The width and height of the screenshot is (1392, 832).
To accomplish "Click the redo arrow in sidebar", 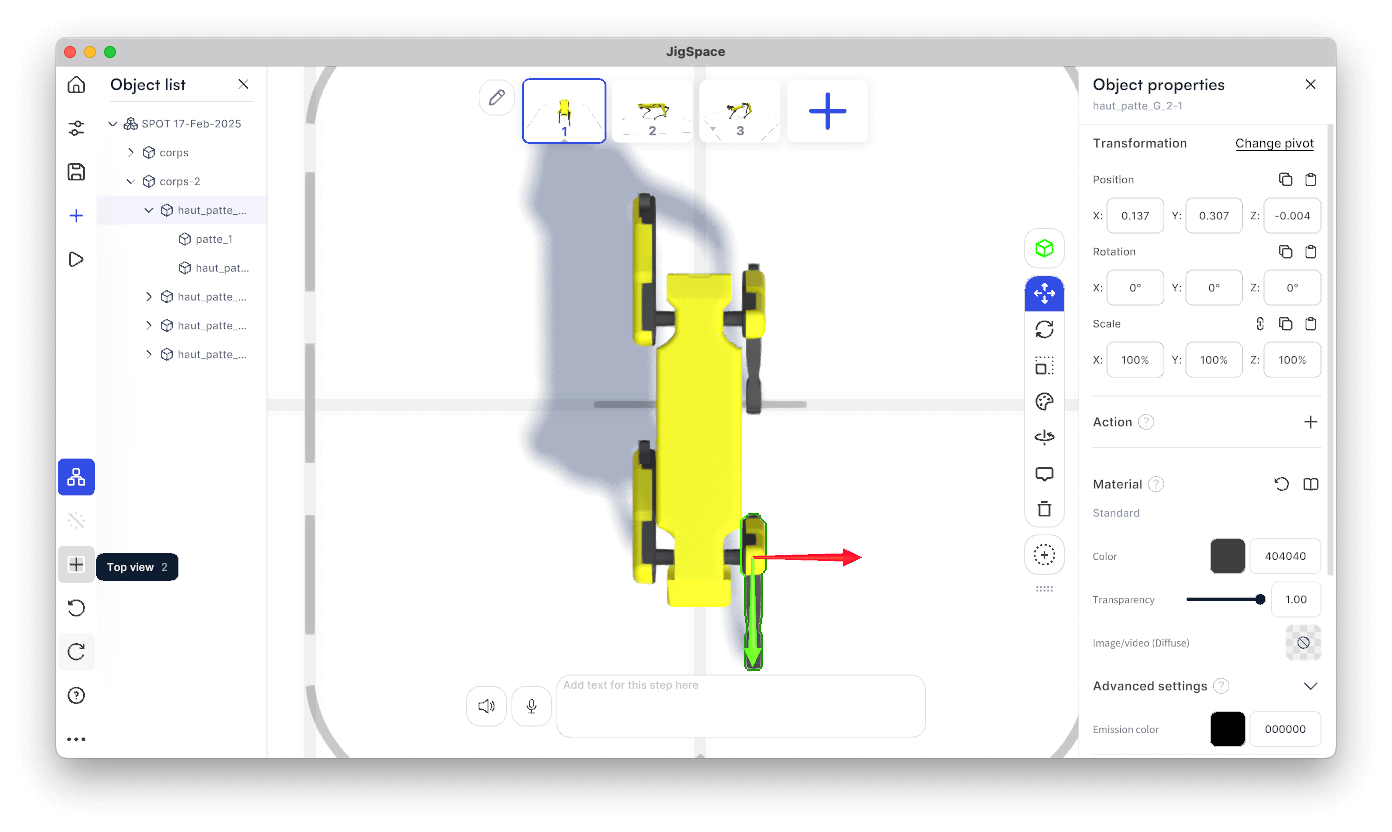I will point(76,652).
